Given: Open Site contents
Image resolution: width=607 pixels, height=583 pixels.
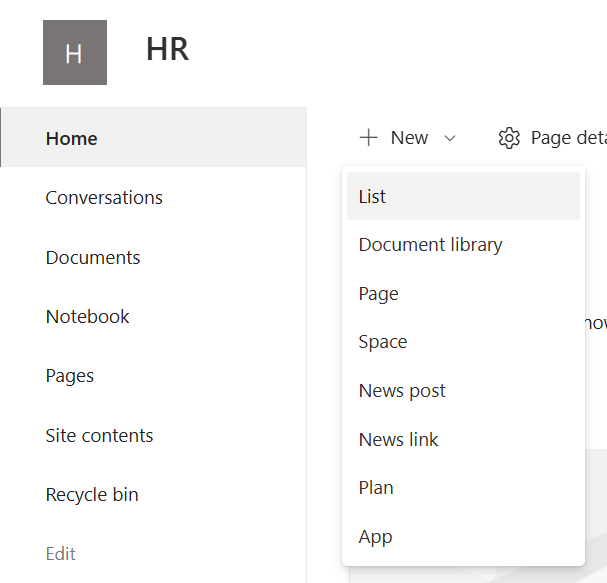Looking at the screenshot, I should click(x=99, y=435).
